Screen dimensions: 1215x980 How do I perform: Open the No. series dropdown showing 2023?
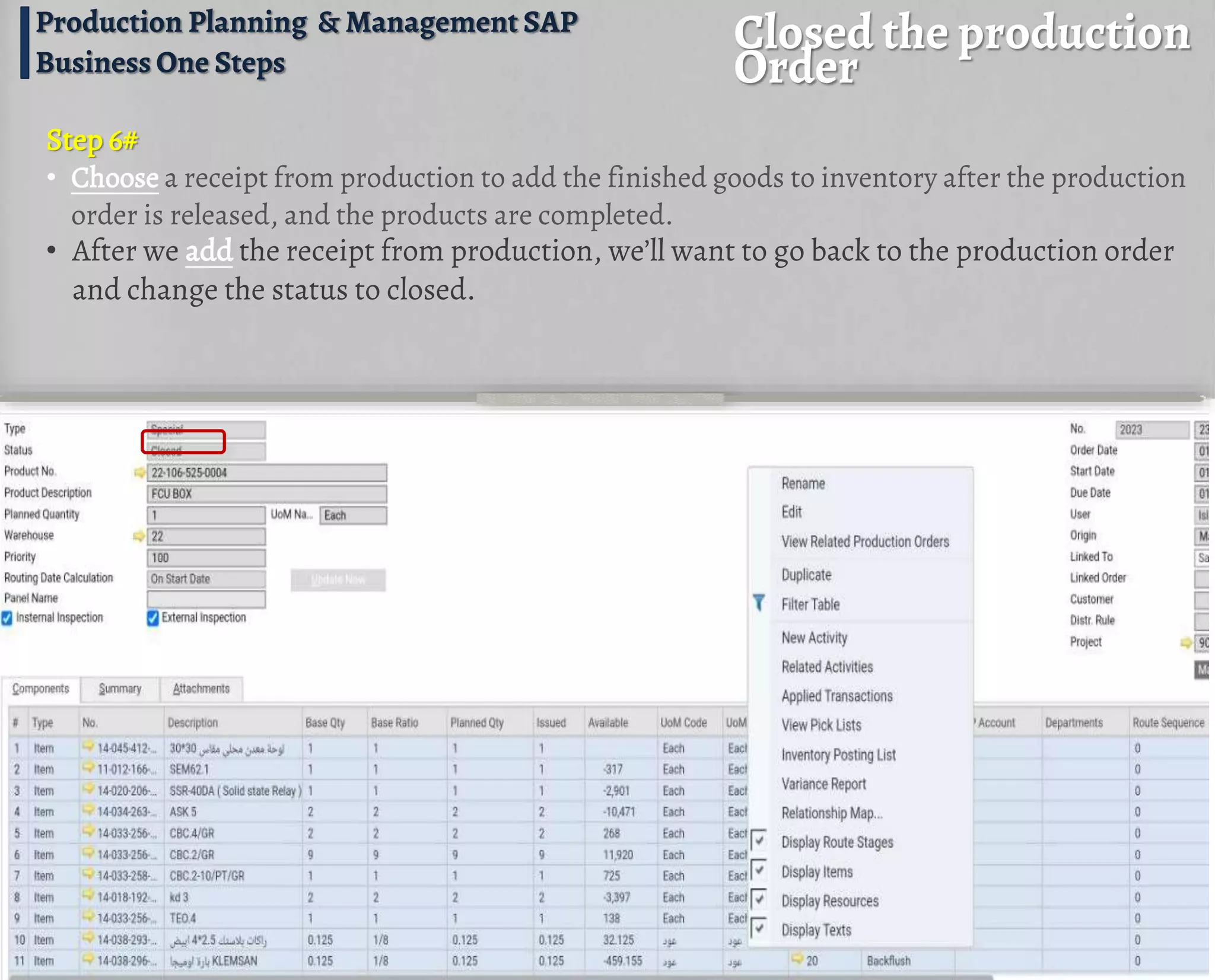[x=1152, y=429]
